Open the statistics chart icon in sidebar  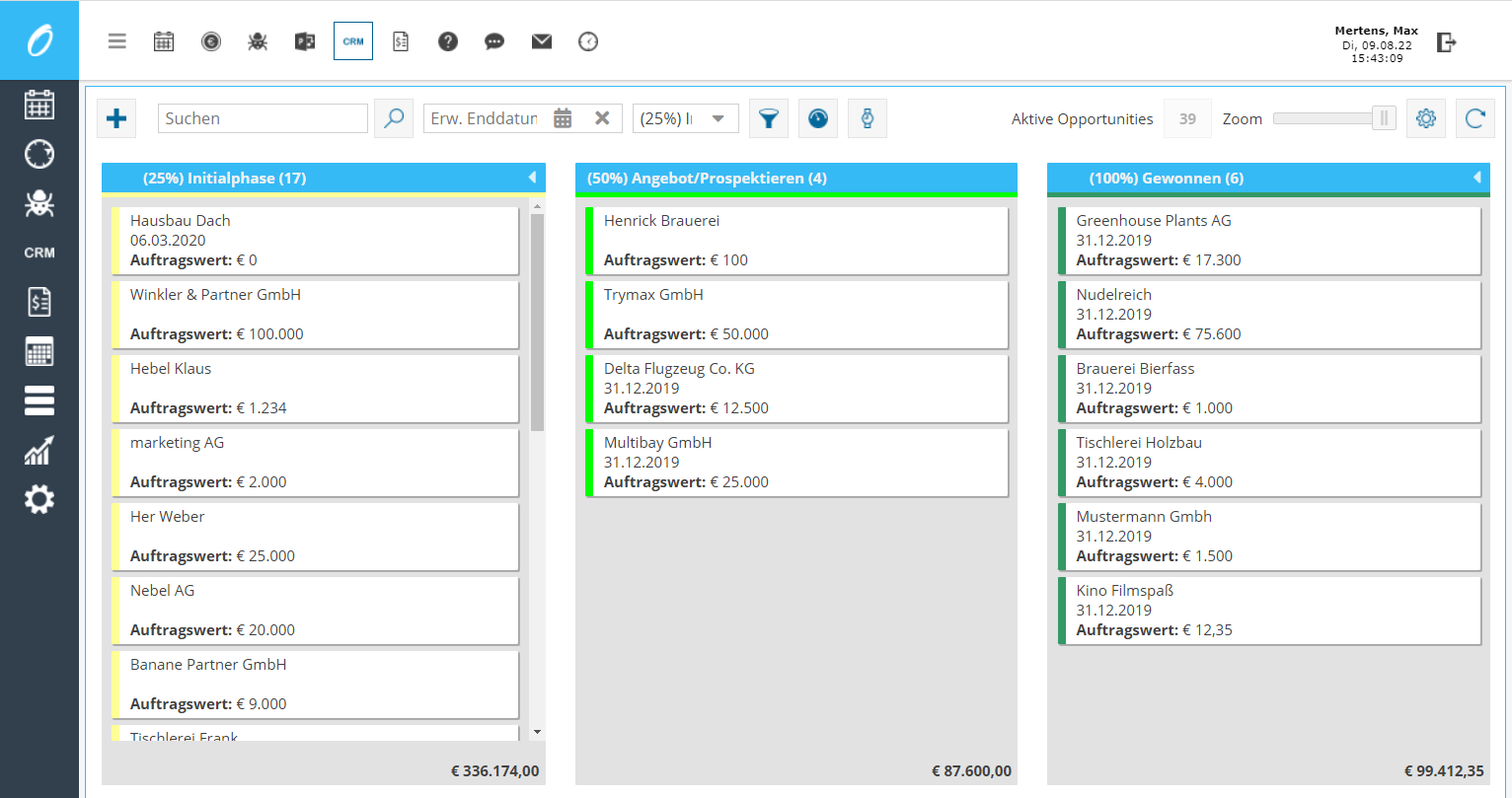click(x=39, y=450)
